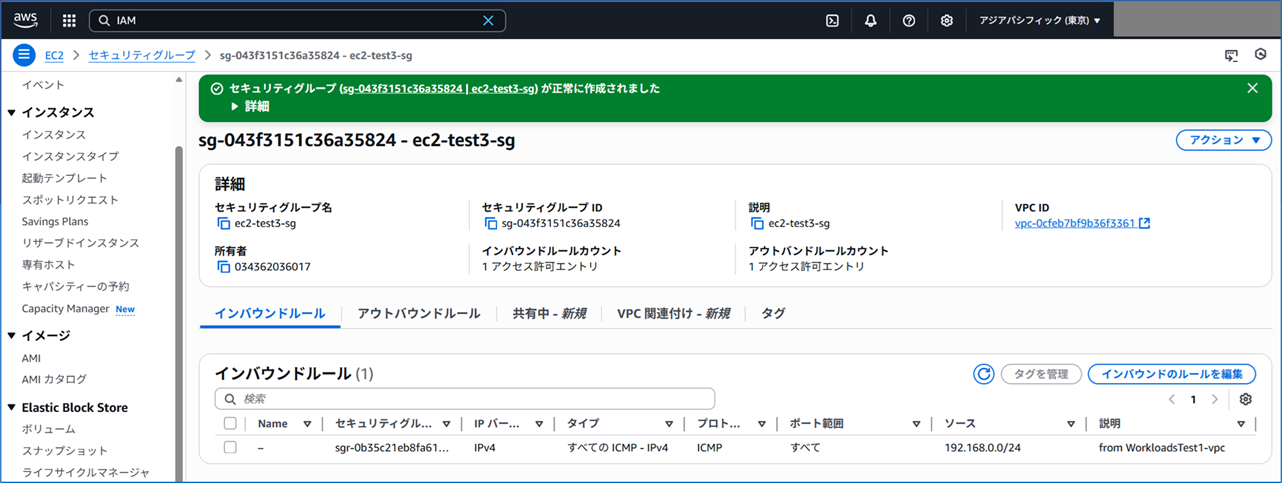The width and height of the screenshot is (1282, 483).
Task: Close the green success banner
Action: click(1252, 88)
